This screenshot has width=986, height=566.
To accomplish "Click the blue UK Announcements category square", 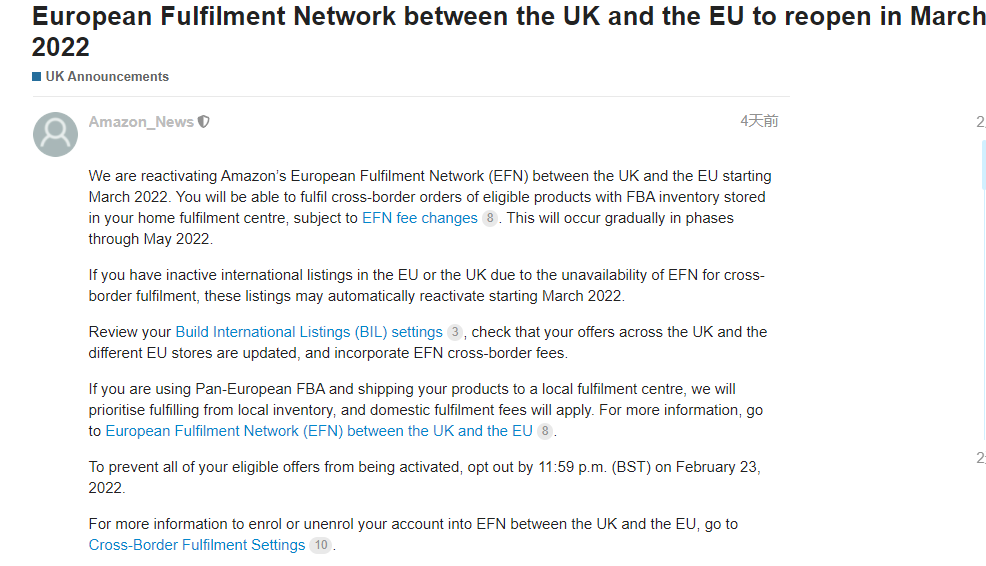I will [37, 77].
